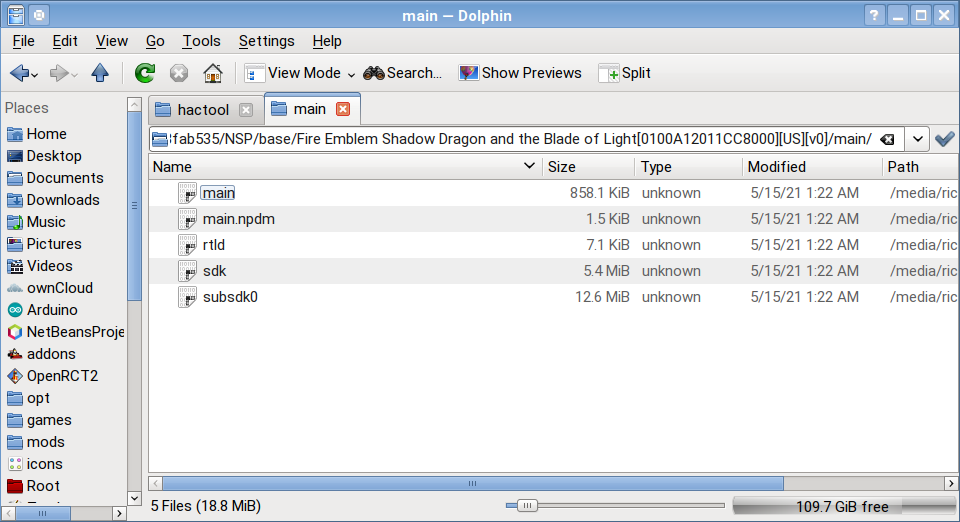Click the 109.7 GiB free space bar
Viewport: 960px width, 522px height.
(x=843, y=506)
